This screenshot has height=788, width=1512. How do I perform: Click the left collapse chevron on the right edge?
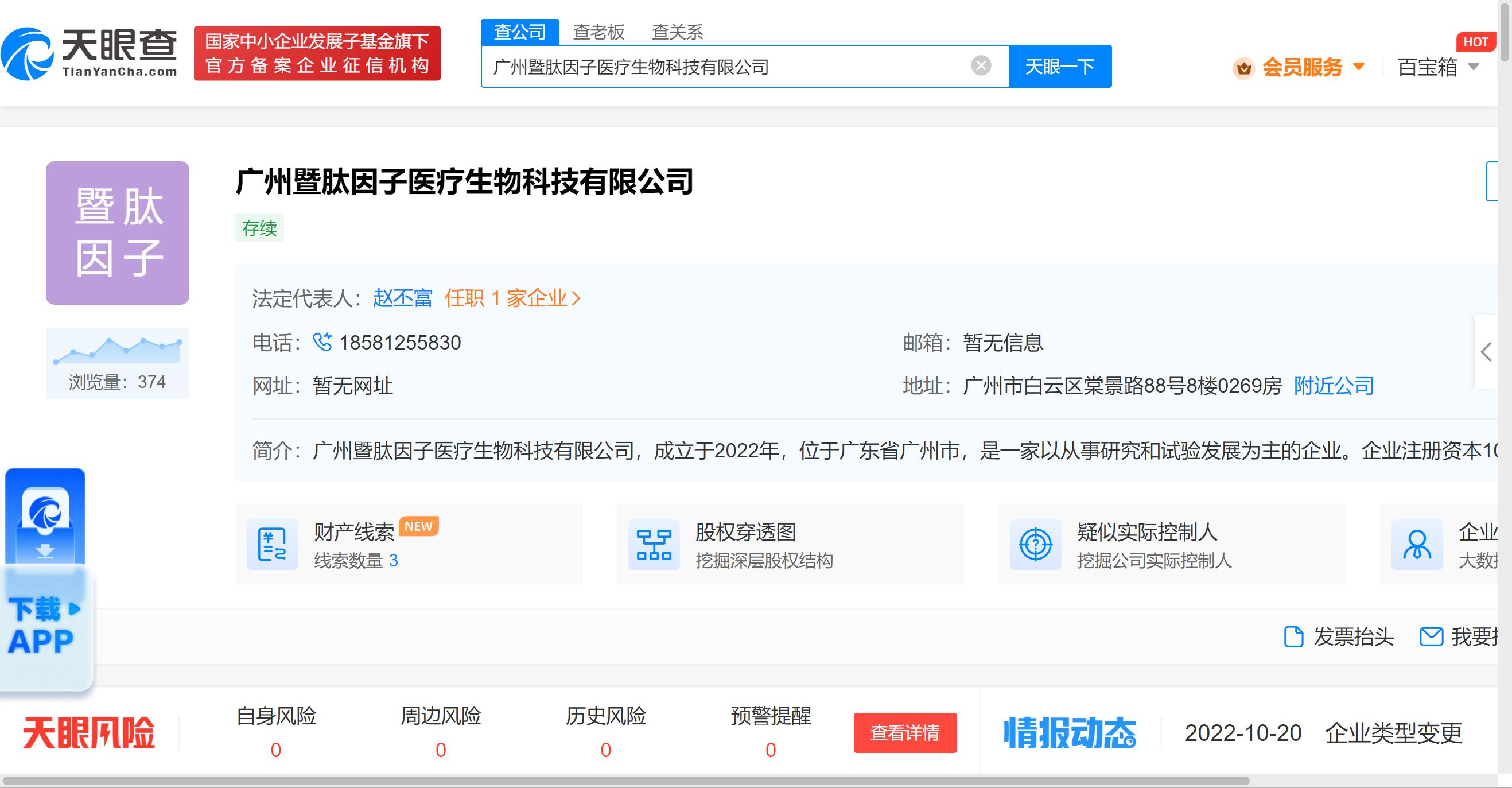pyautogui.click(x=1486, y=352)
